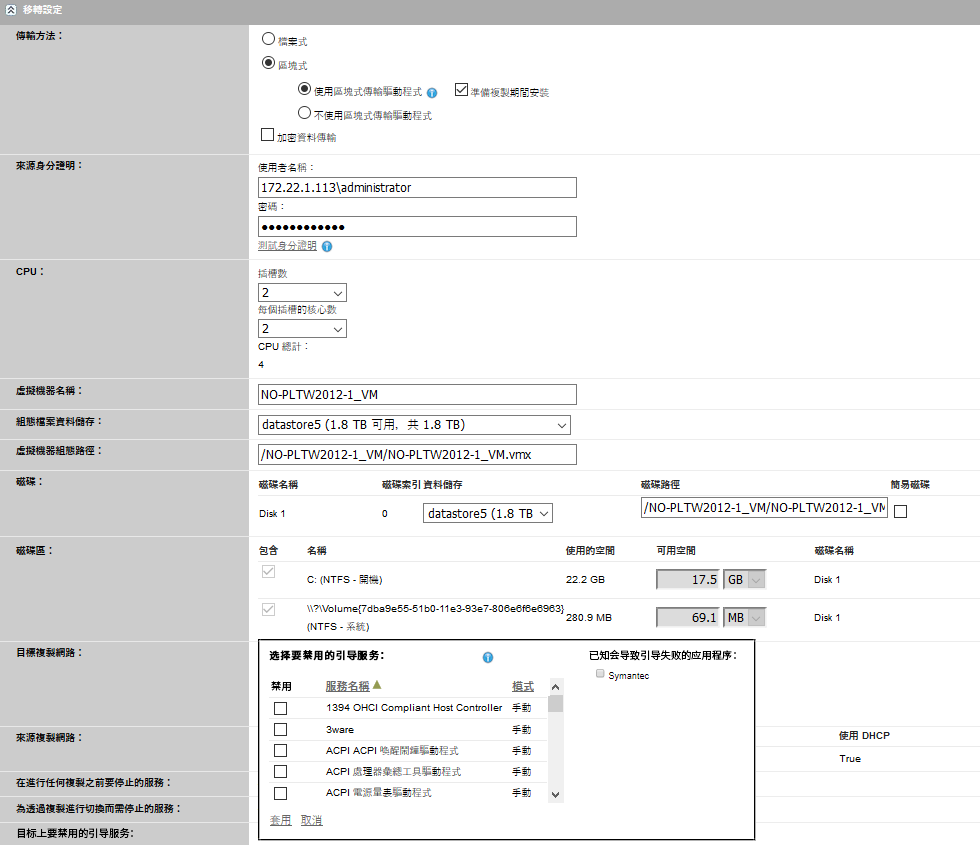The width and height of the screenshot is (980, 845).
Task: Click sort arrow beside 服務名稱 header
Action: coord(378,686)
